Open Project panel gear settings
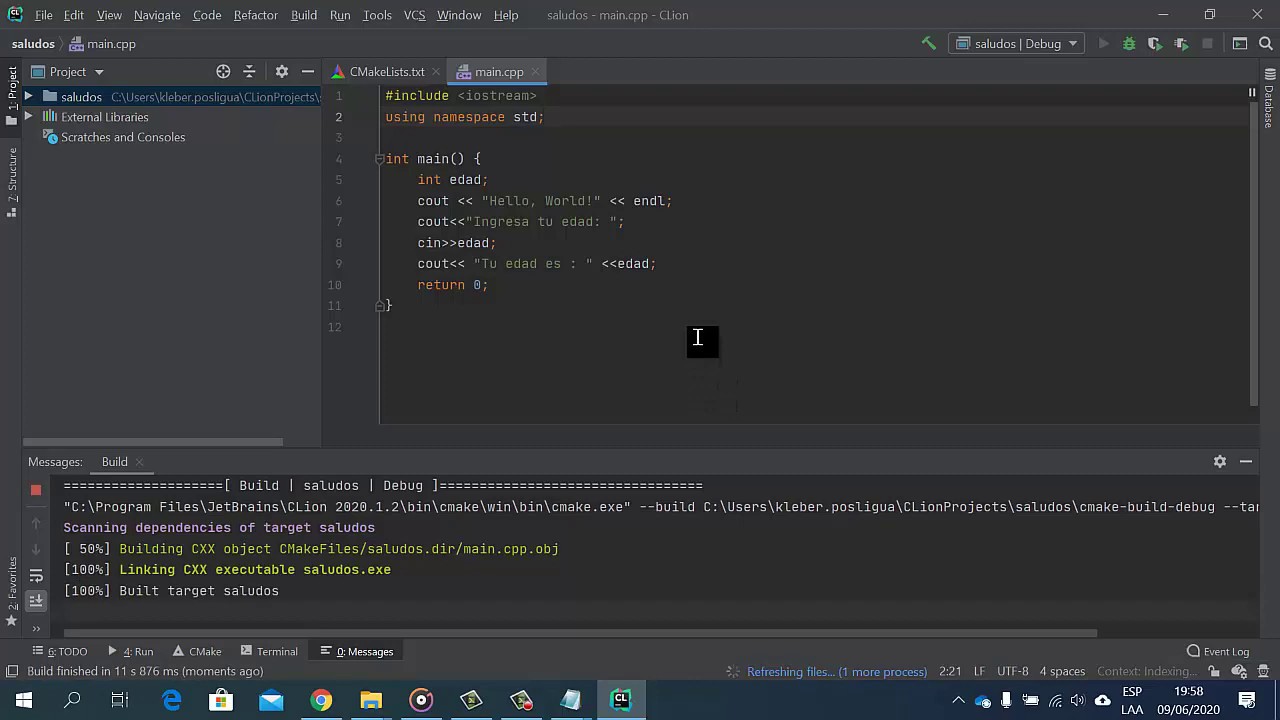This screenshot has height=720, width=1280. click(x=281, y=72)
